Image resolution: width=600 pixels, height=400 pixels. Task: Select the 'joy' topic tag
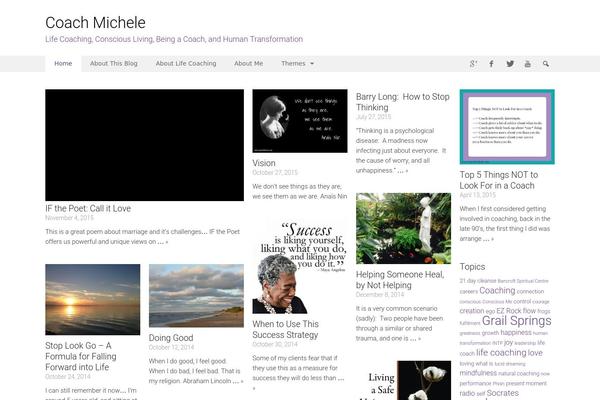508,343
